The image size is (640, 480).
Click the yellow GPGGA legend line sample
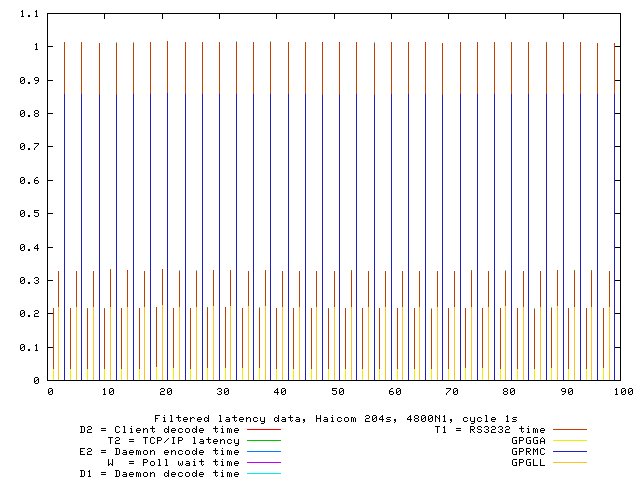click(567, 440)
